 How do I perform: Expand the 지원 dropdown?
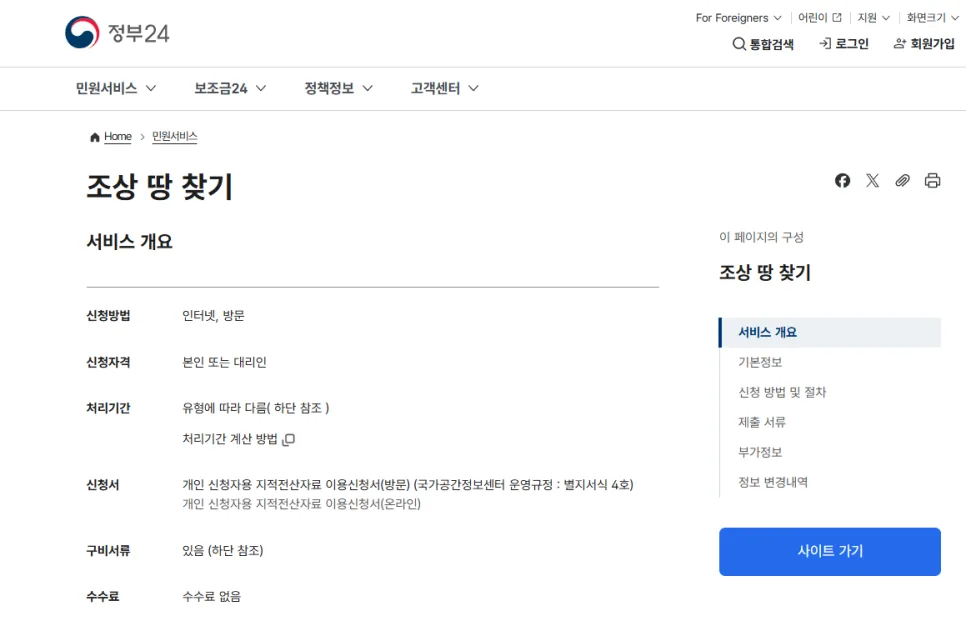[x=874, y=18]
